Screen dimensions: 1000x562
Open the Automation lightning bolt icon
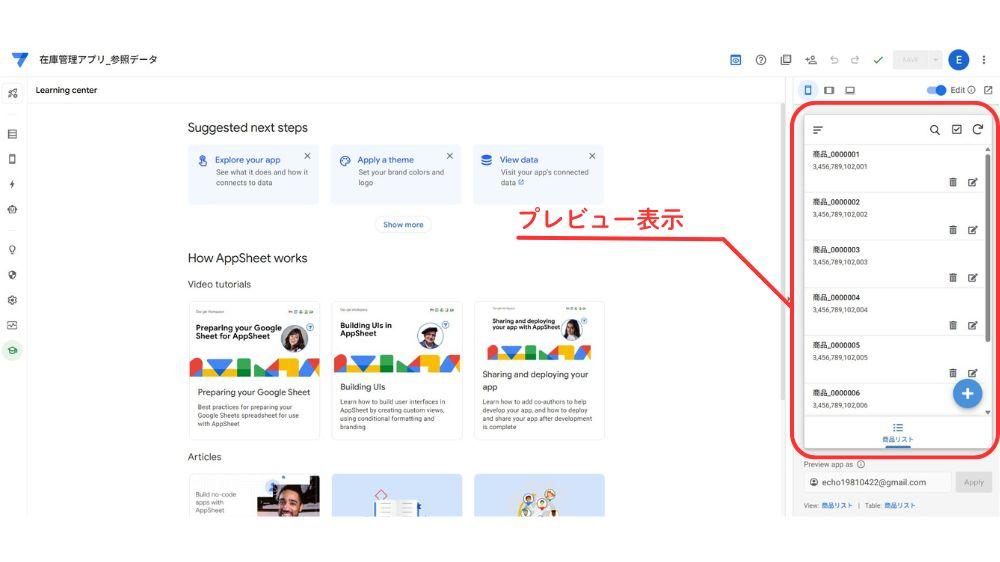click(12, 184)
